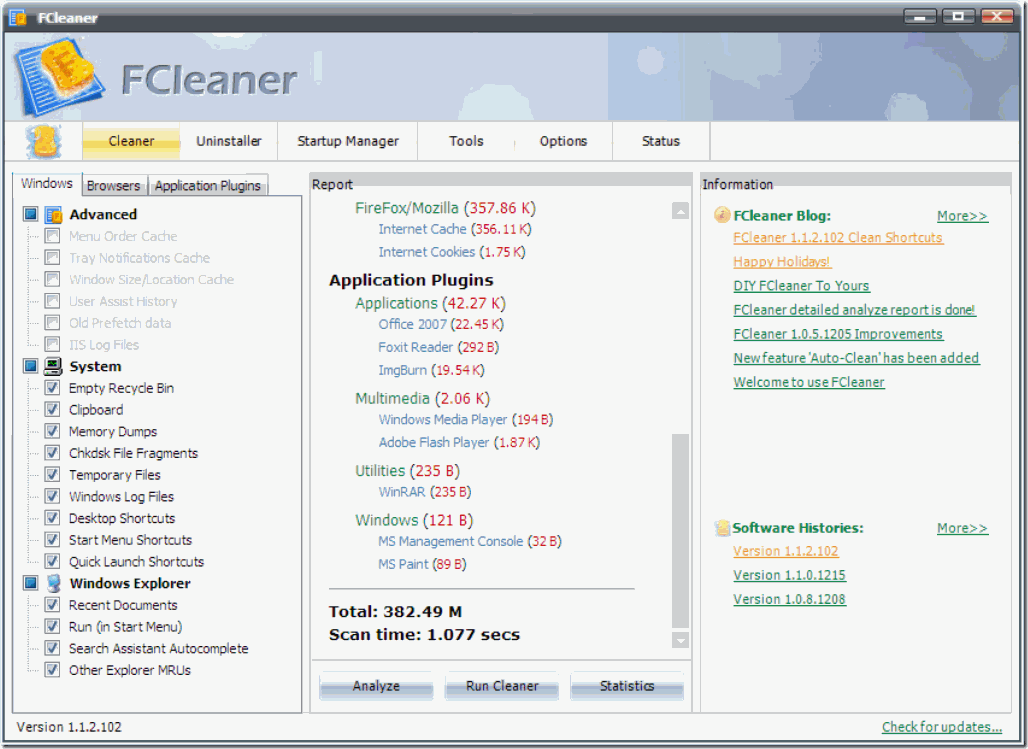The width and height of the screenshot is (1028, 749).
Task: Click the sponge icon left of the Cleaner tab
Action: coord(43,141)
